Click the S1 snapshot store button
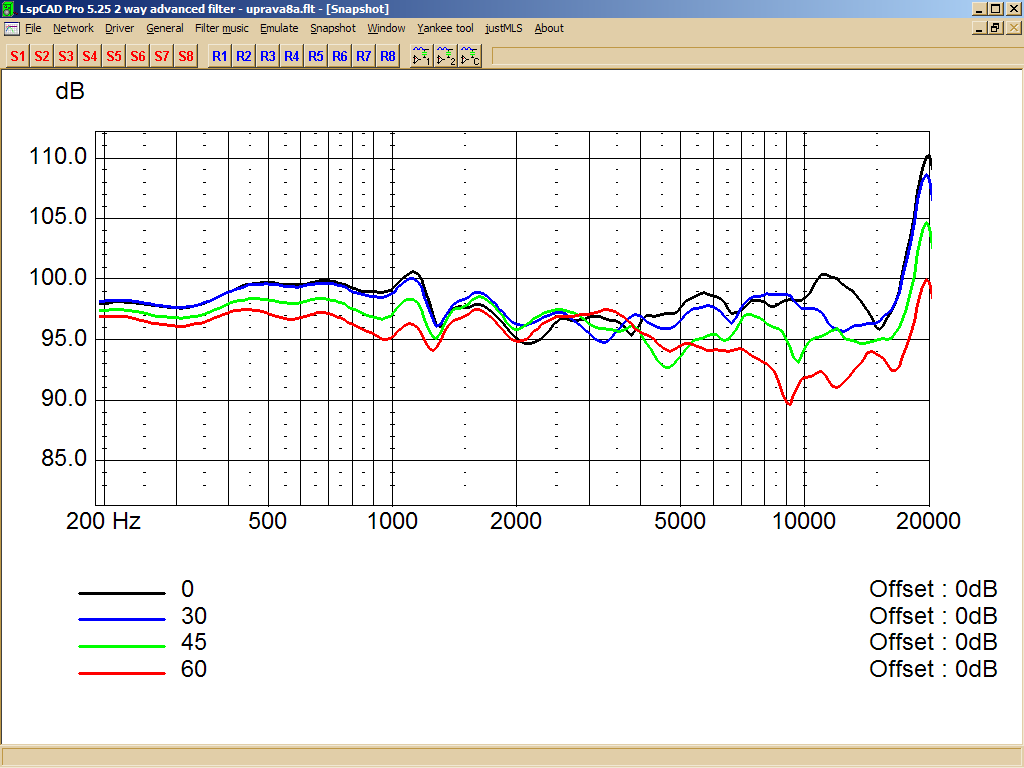This screenshot has height=768, width=1024. (x=18, y=56)
